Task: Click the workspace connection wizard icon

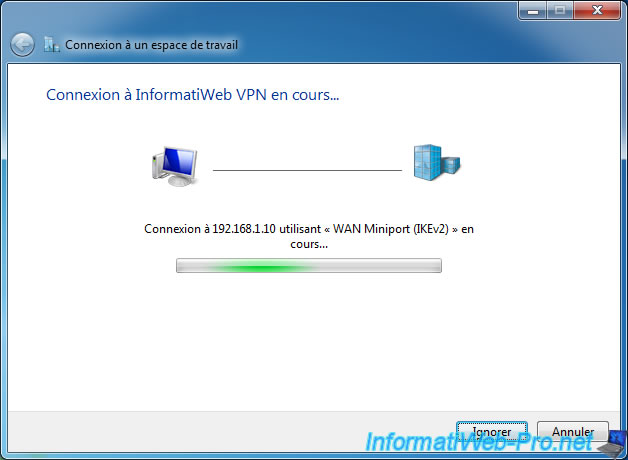Action: tap(52, 45)
